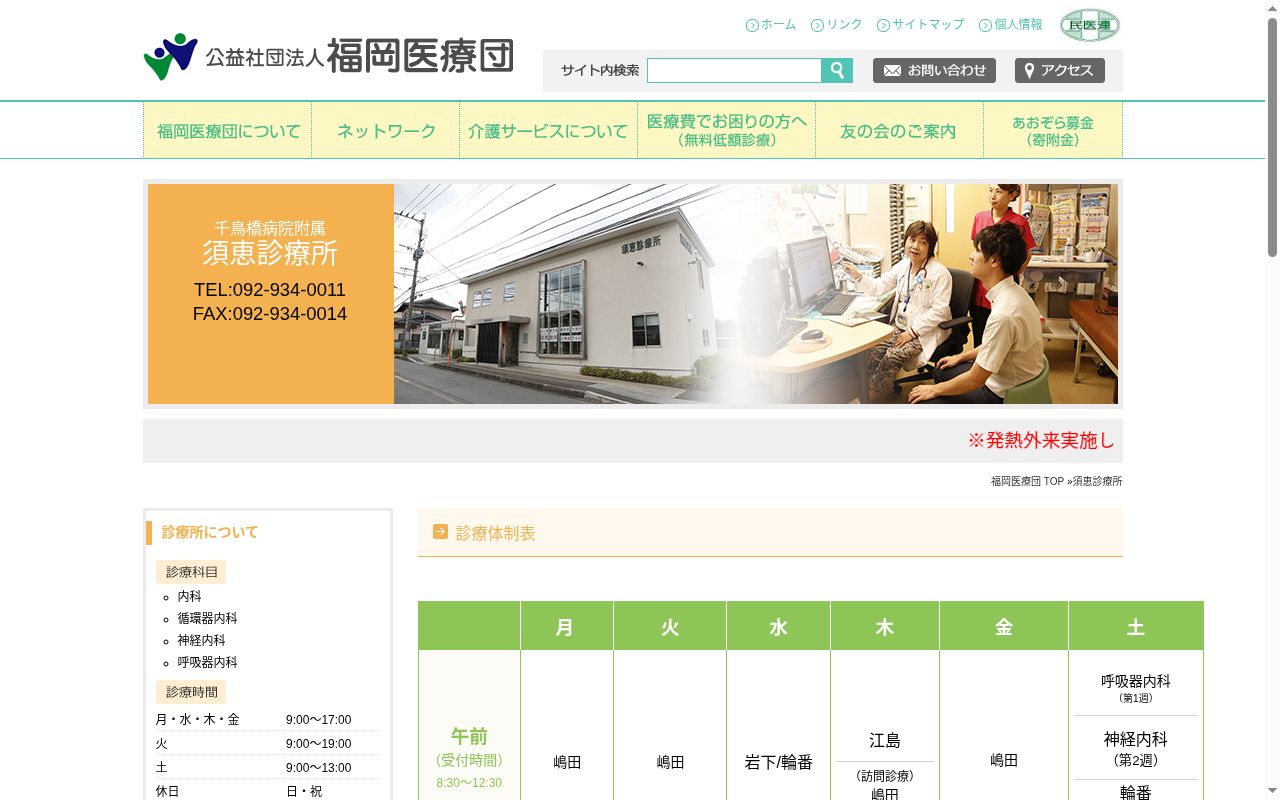The height and width of the screenshot is (800, 1280).
Task: Click the 土 column header in schedule
Action: [1135, 626]
